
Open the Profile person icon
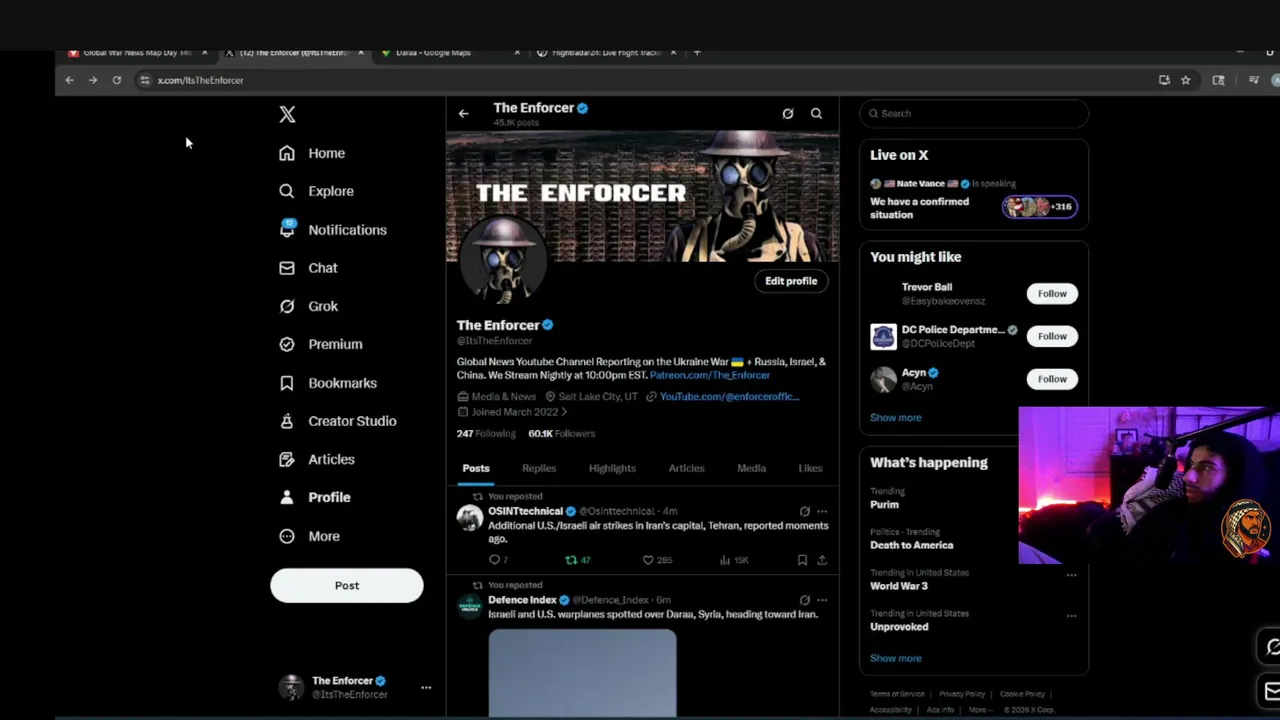[287, 497]
